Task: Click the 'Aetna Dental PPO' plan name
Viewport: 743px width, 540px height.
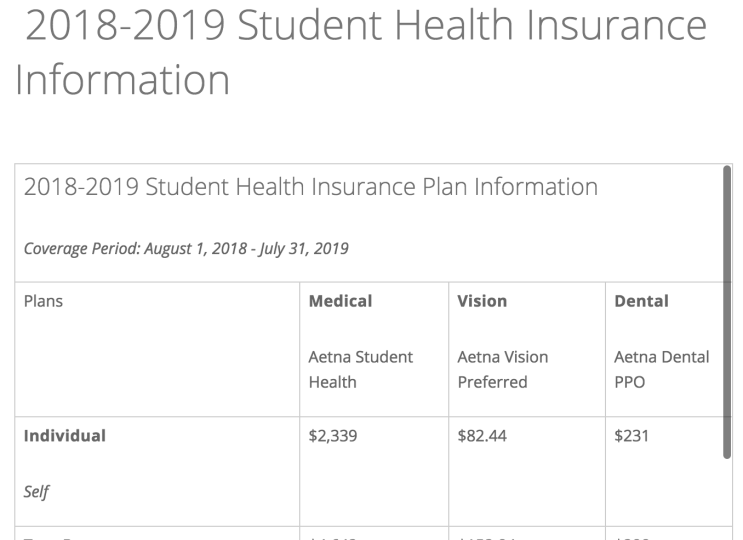Action: [663, 369]
